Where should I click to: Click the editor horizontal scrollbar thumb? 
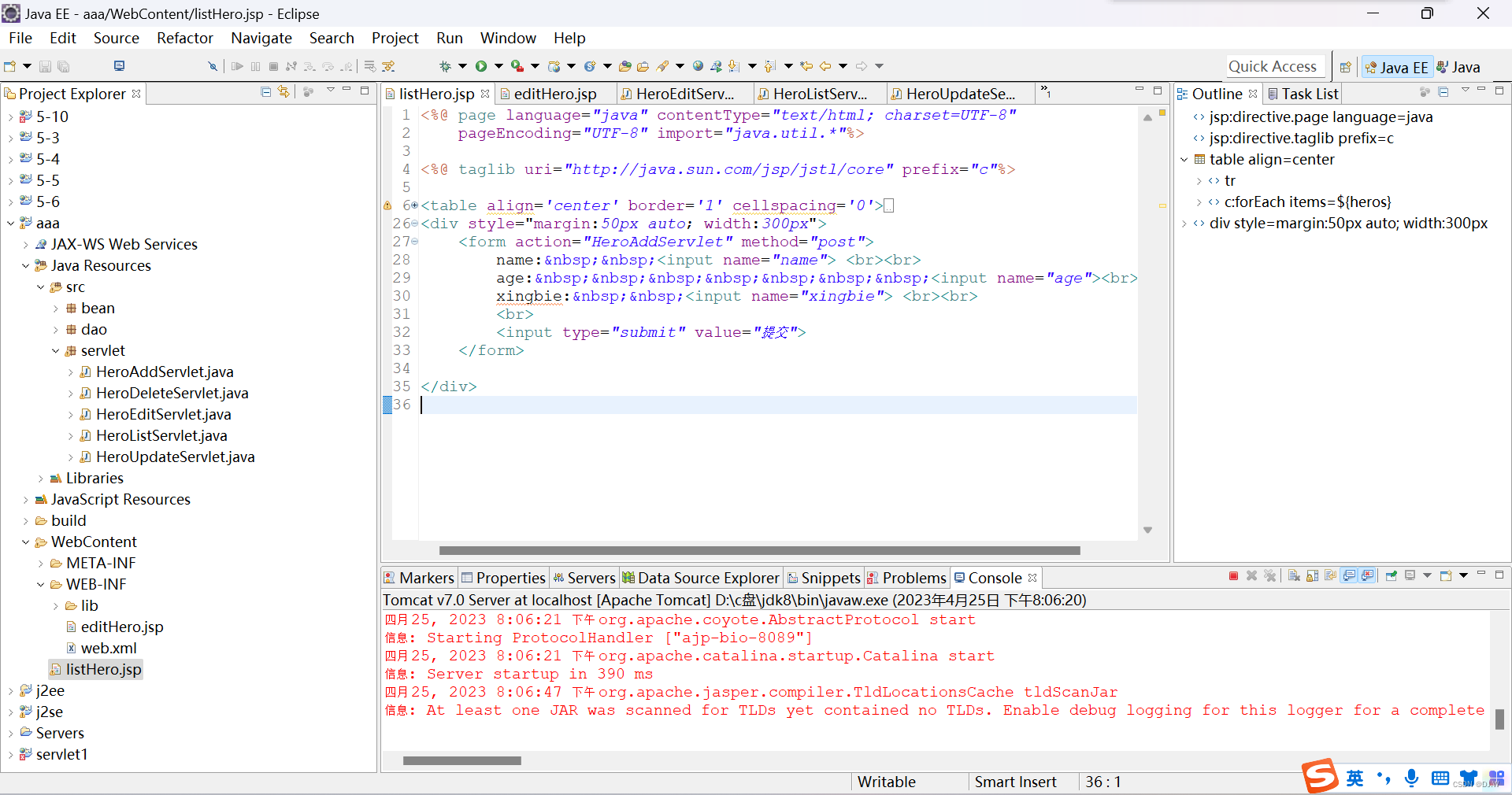point(760,550)
